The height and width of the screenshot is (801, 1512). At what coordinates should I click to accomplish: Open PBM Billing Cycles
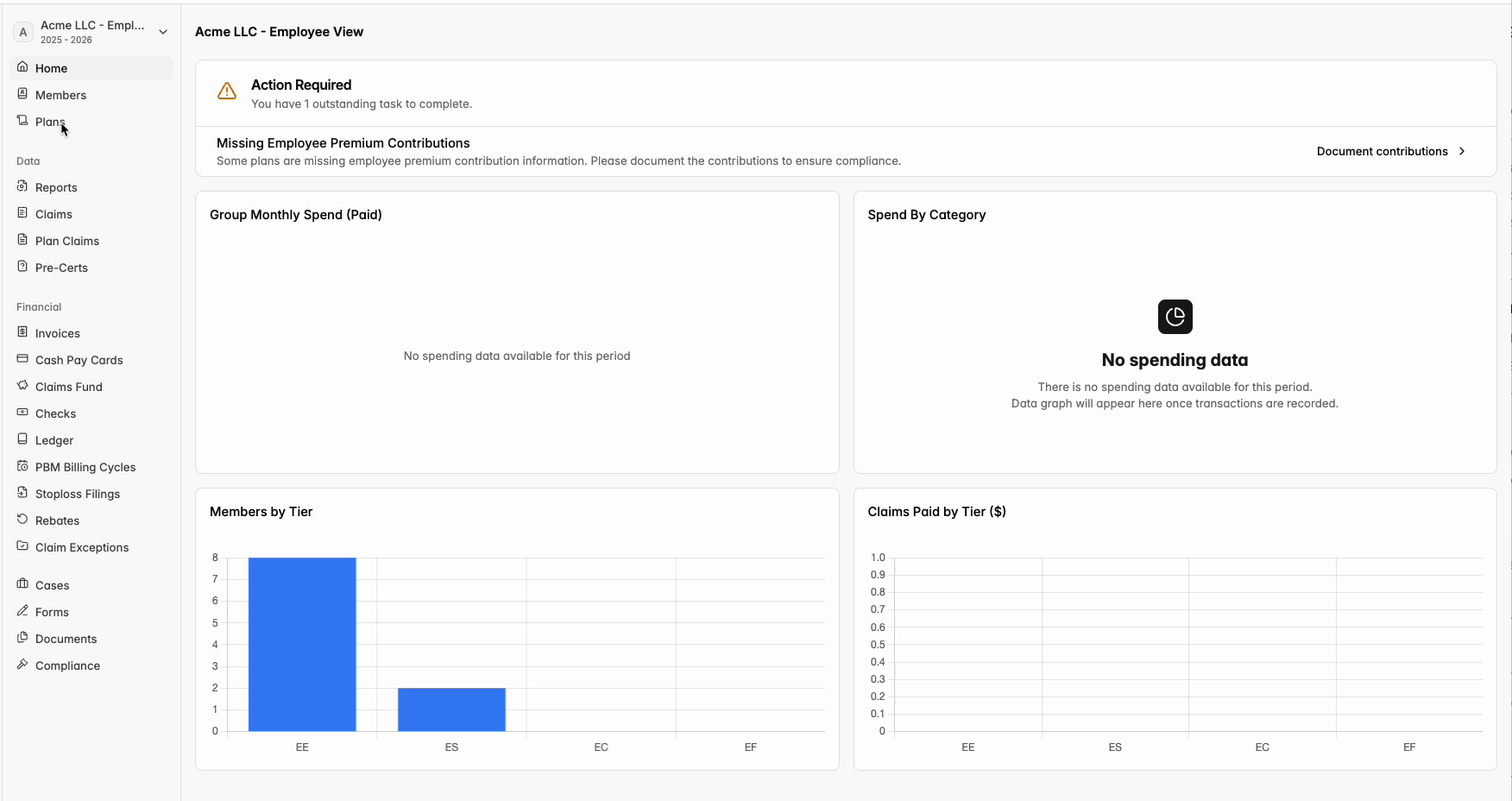(85, 467)
